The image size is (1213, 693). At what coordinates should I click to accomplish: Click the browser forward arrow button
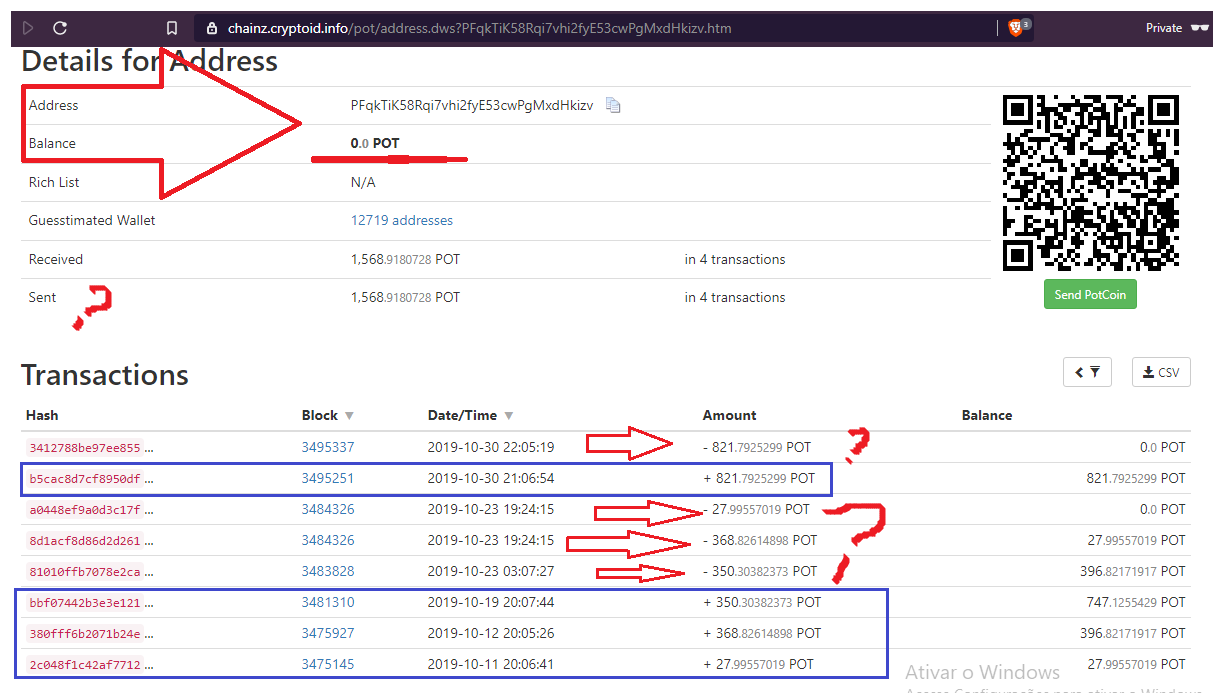point(28,28)
